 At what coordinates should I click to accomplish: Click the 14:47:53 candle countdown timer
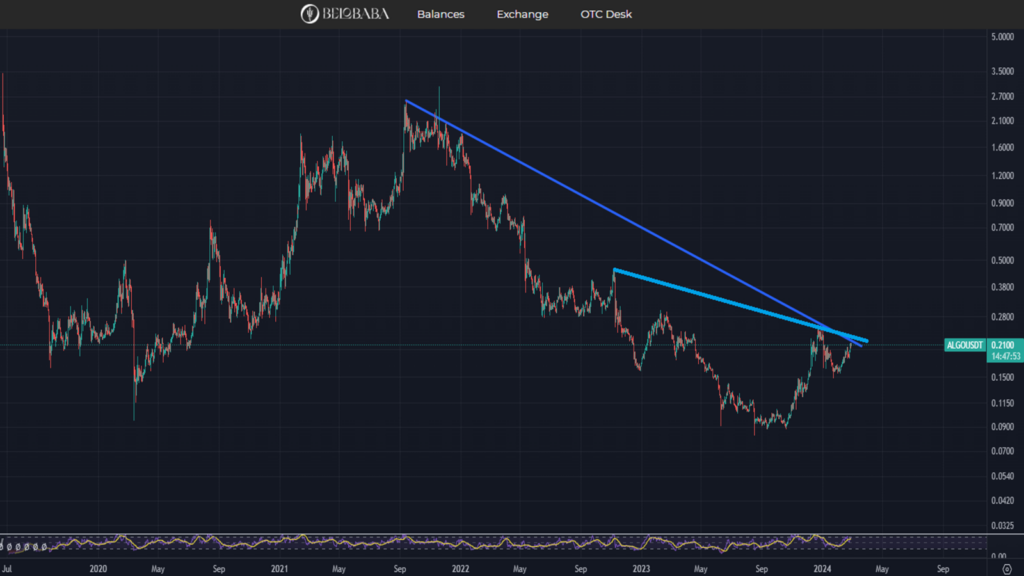click(1004, 355)
